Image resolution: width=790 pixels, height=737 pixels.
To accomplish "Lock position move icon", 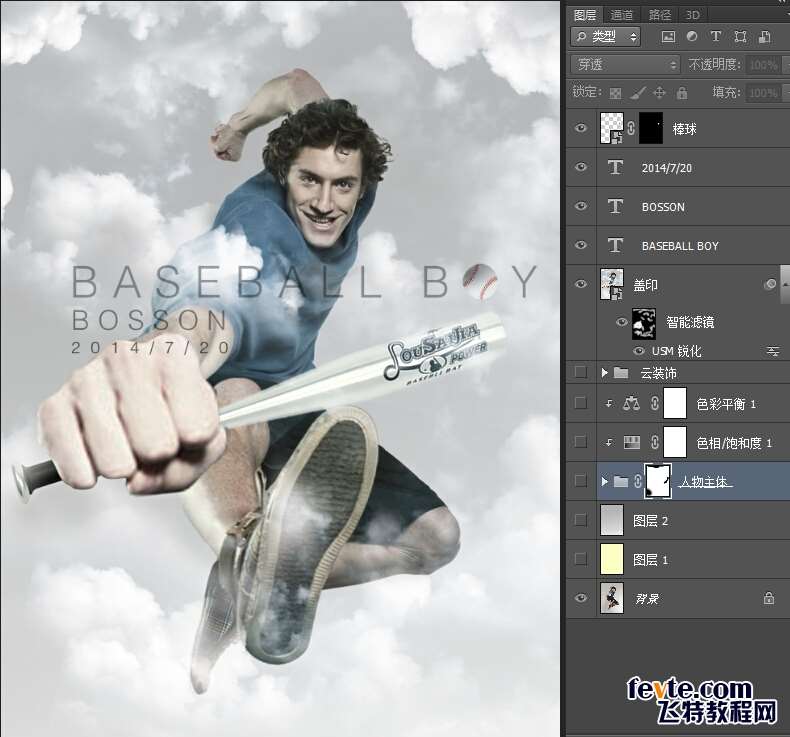I will [x=659, y=93].
